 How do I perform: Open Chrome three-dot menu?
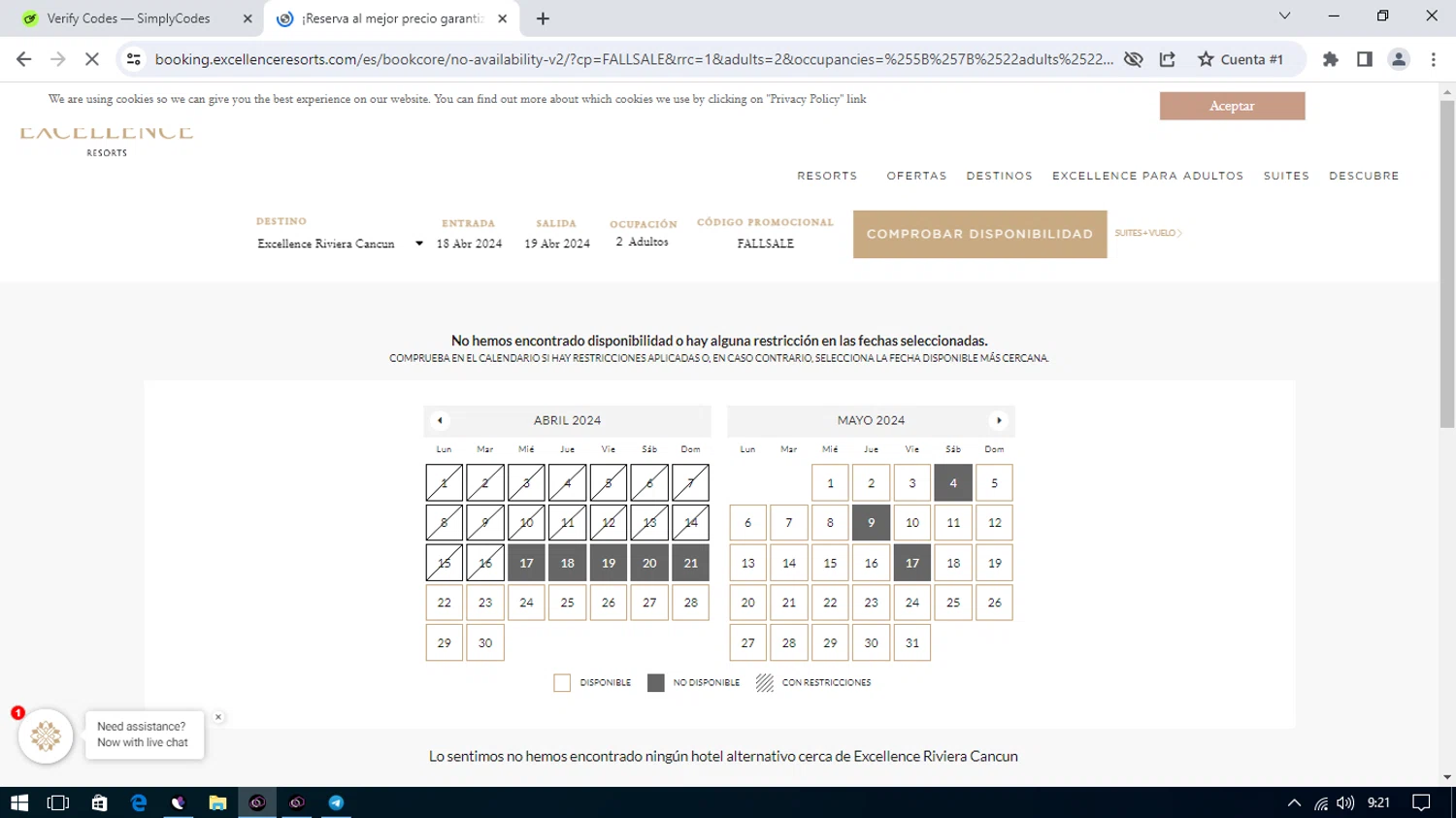[1434, 59]
